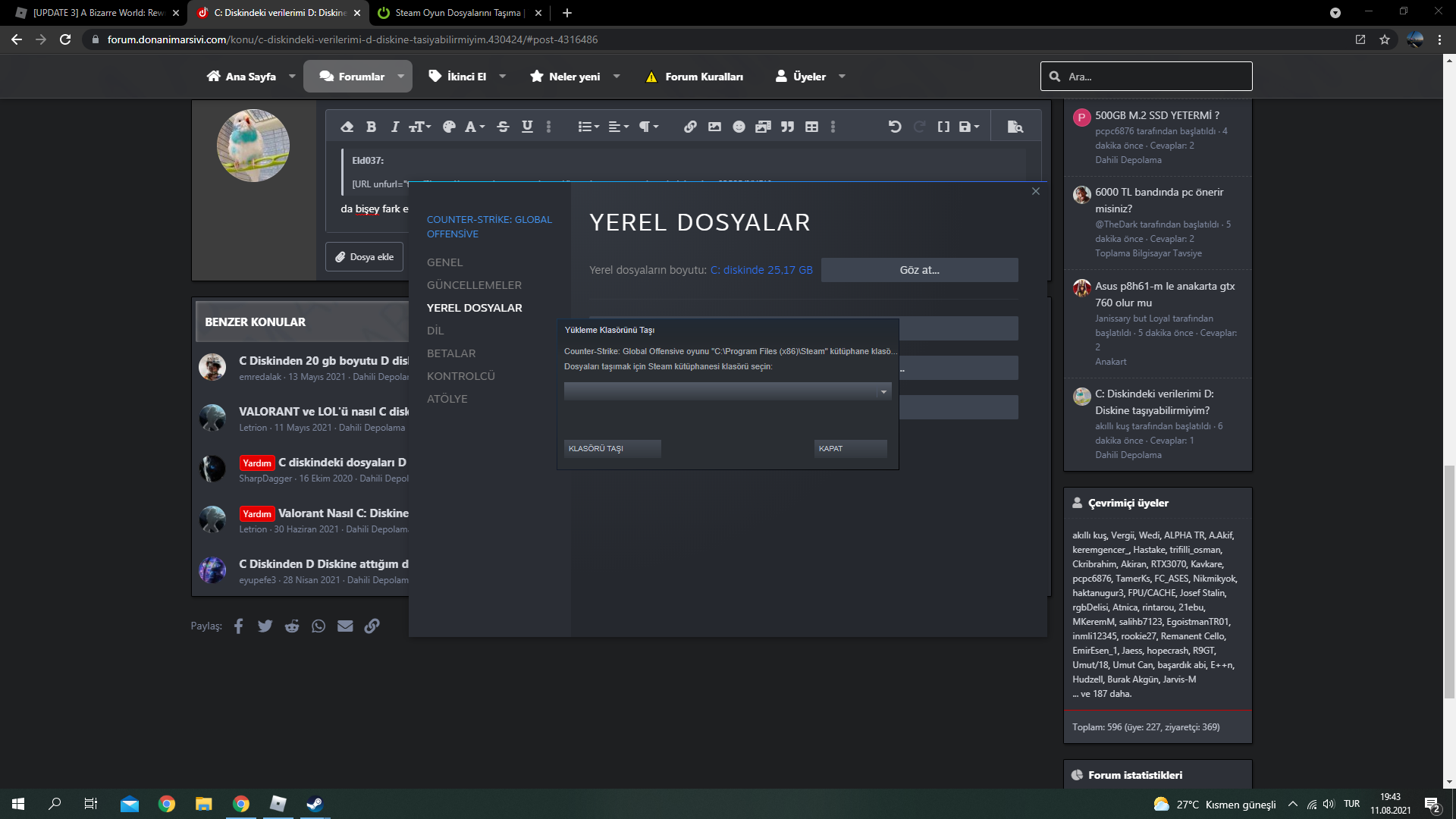This screenshot has width=1456, height=819.
Task: Click the undo icon in editor
Action: (x=895, y=127)
